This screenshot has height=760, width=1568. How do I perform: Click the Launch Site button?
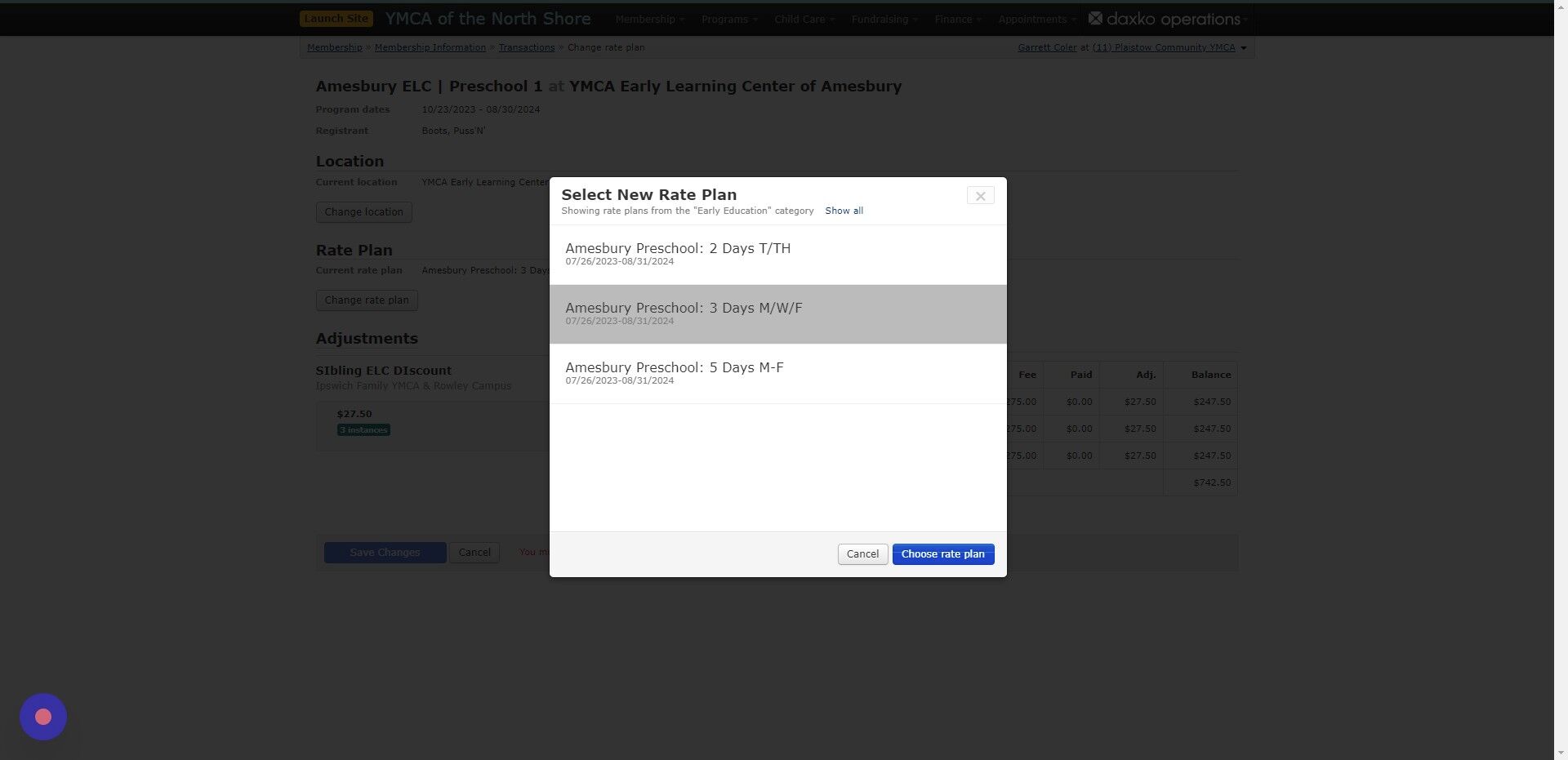tap(336, 17)
